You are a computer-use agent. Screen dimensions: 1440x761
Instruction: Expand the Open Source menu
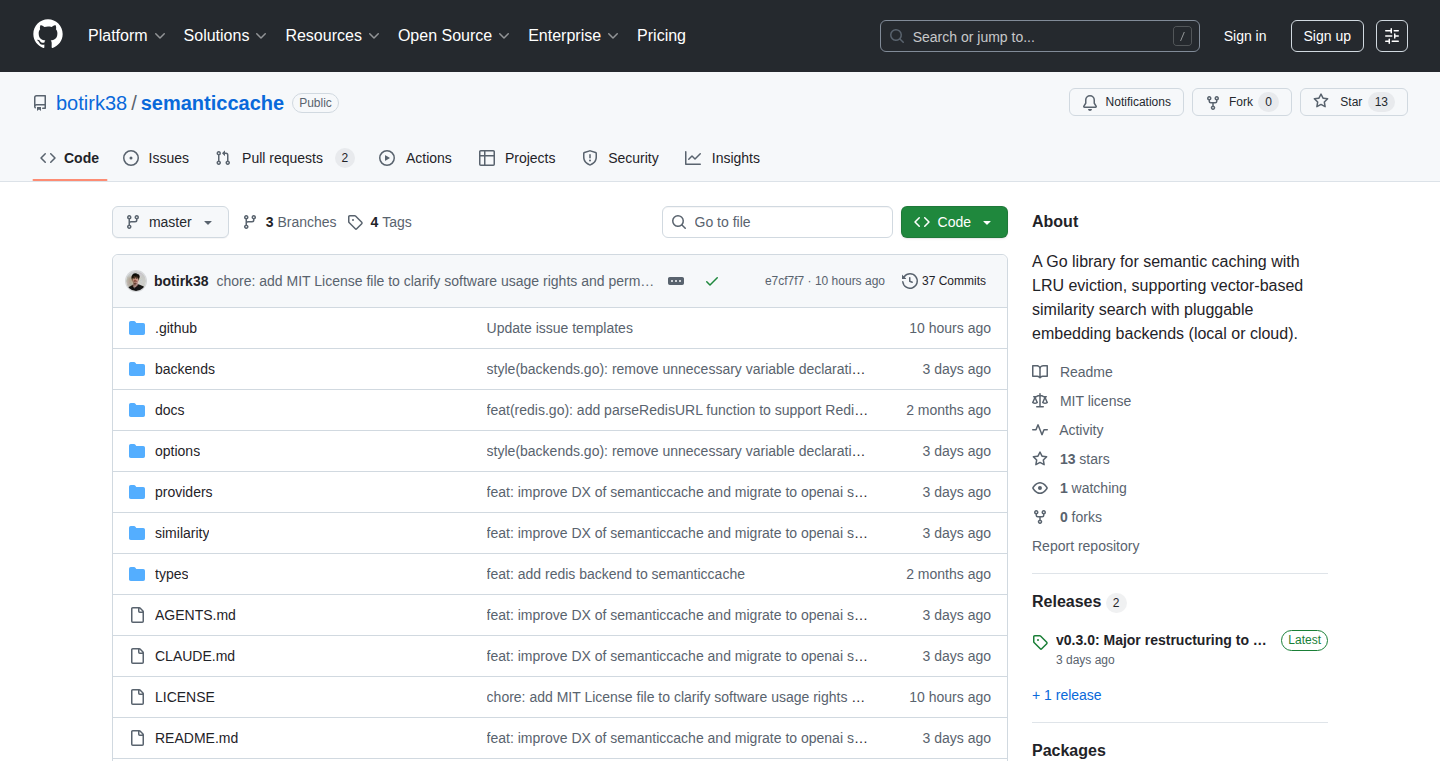[454, 35]
